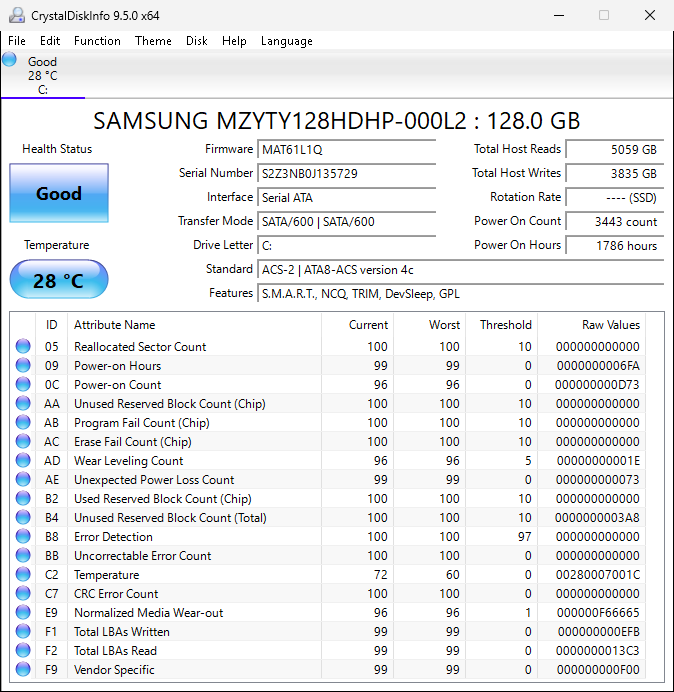The image size is (674, 692).
Task: Select the Vendor Specific attribute name
Action: tap(114, 669)
